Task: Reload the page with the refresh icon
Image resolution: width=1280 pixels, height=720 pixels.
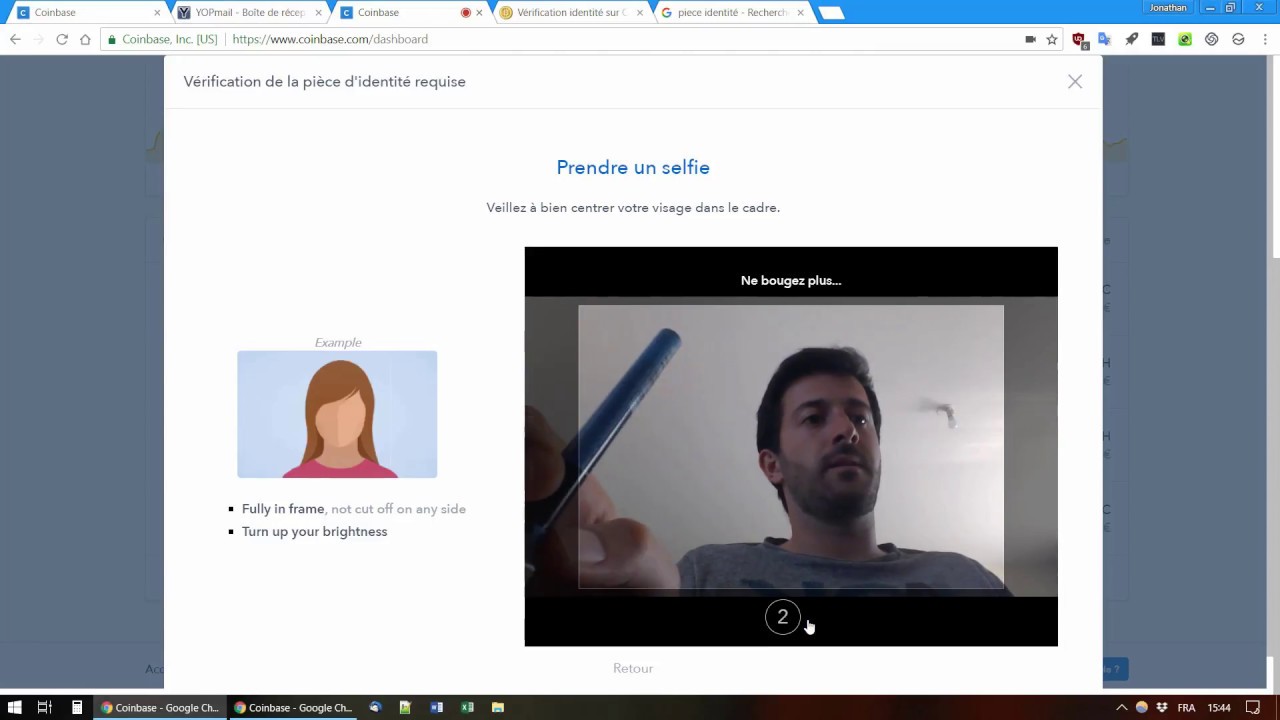Action: click(62, 39)
